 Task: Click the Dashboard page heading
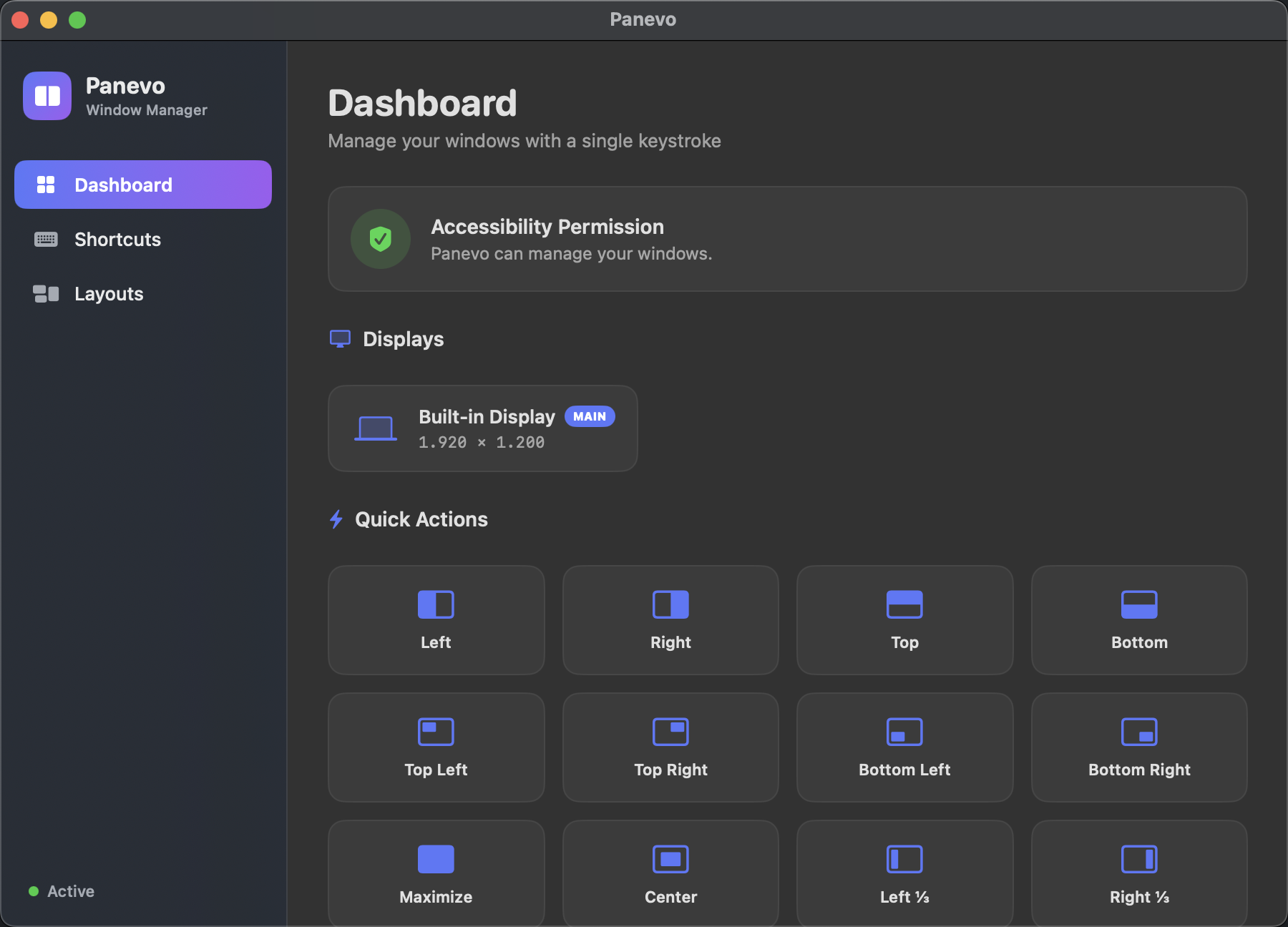point(422,103)
